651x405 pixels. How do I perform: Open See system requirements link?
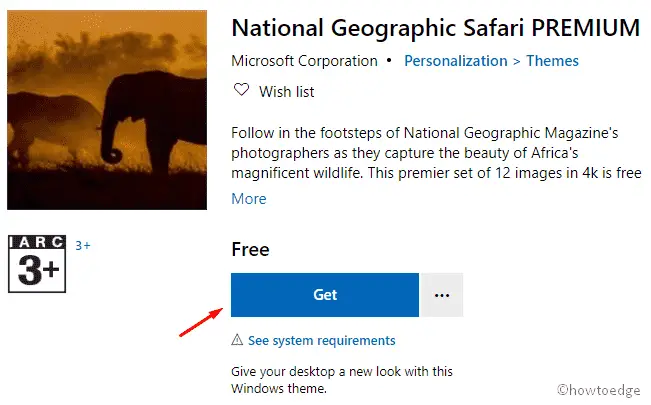click(x=321, y=340)
